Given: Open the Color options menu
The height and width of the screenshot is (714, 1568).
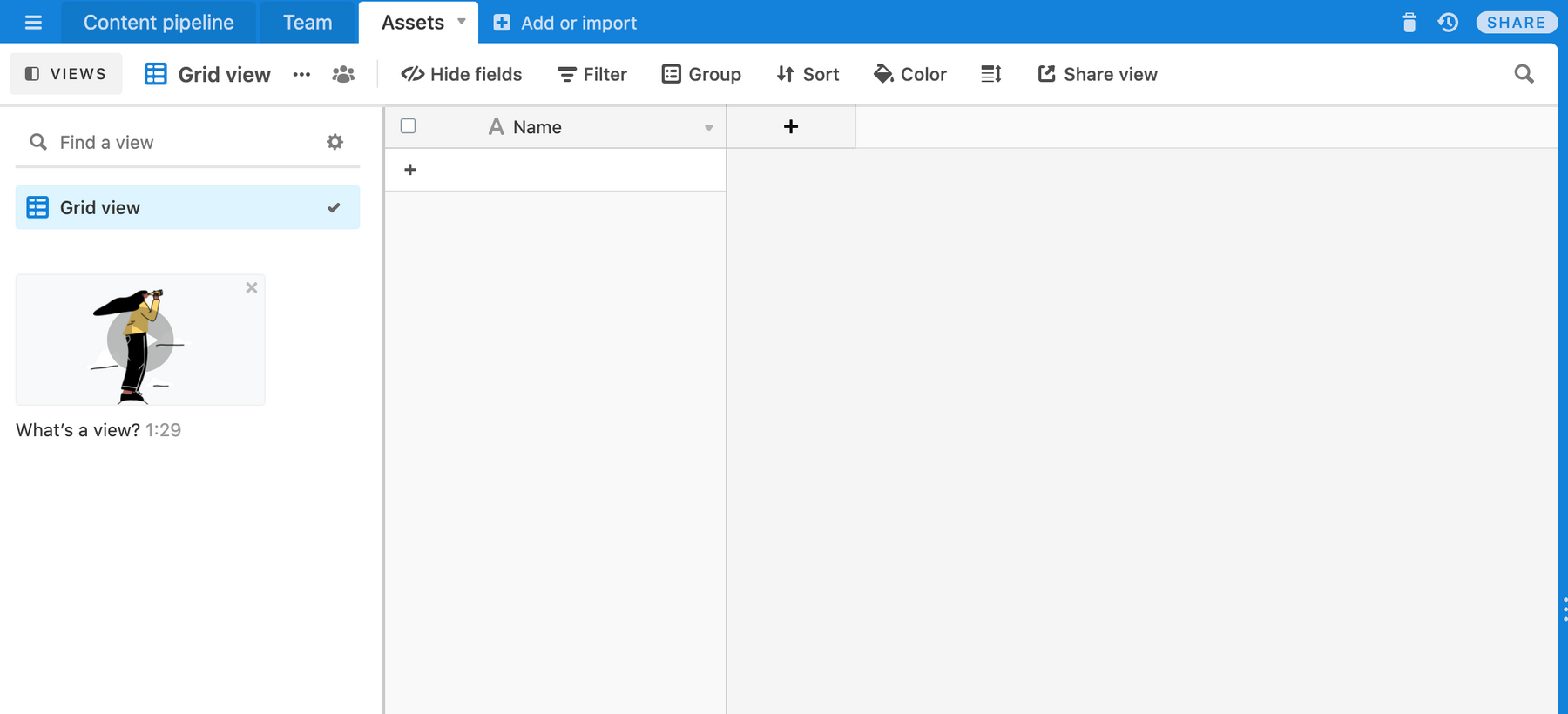Looking at the screenshot, I should click(910, 74).
